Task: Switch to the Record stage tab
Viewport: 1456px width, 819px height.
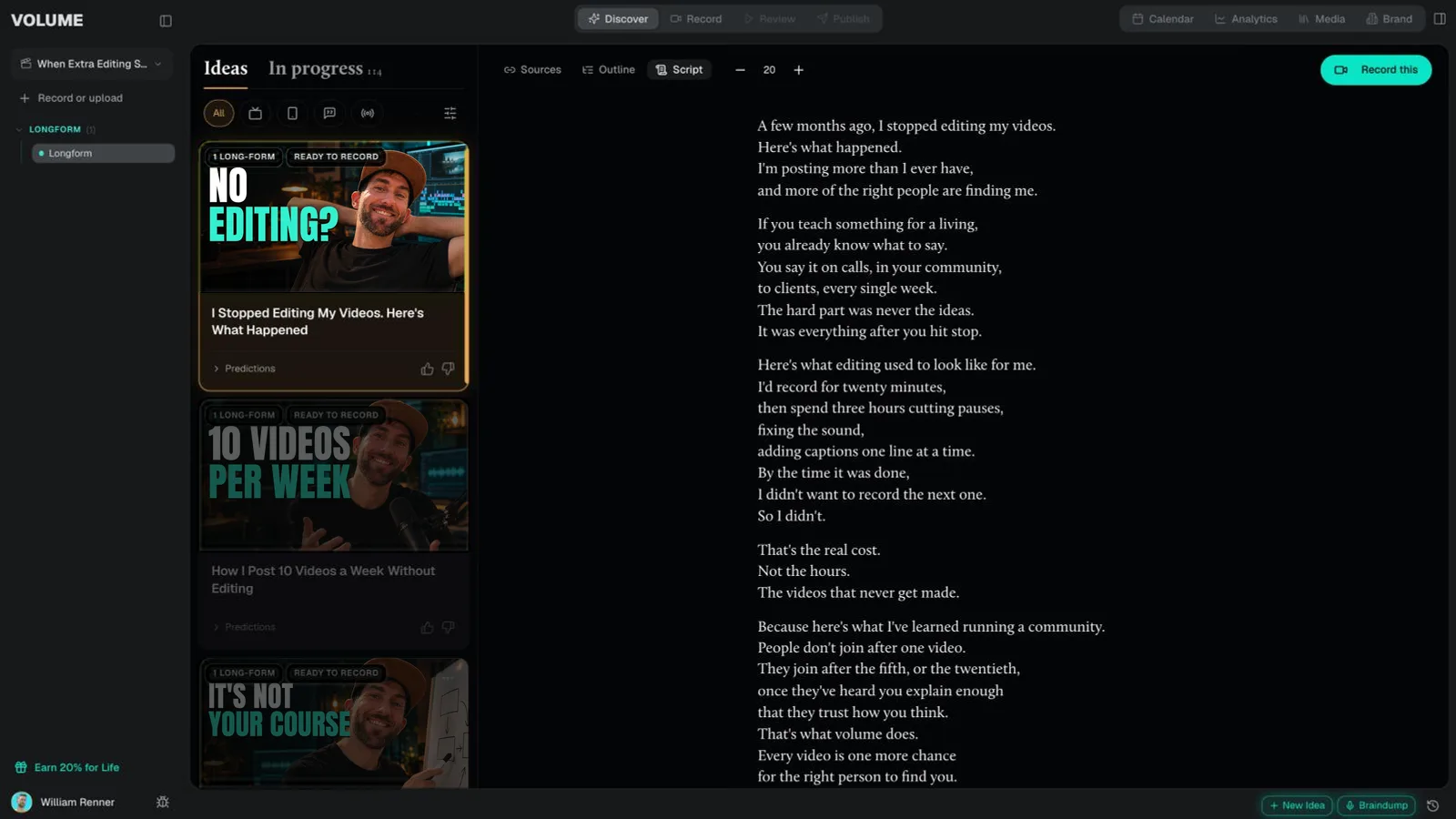Action: (x=695, y=18)
